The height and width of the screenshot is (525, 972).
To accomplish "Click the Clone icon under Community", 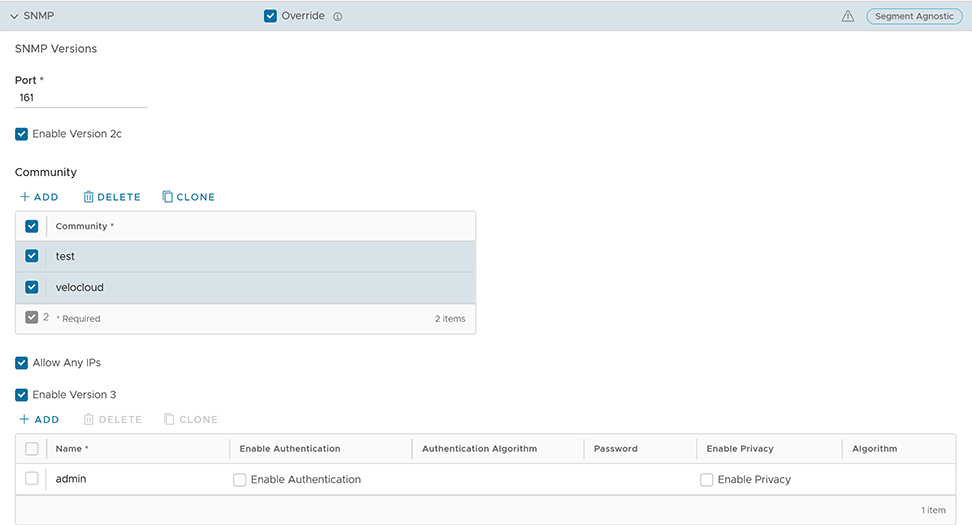I will [168, 197].
